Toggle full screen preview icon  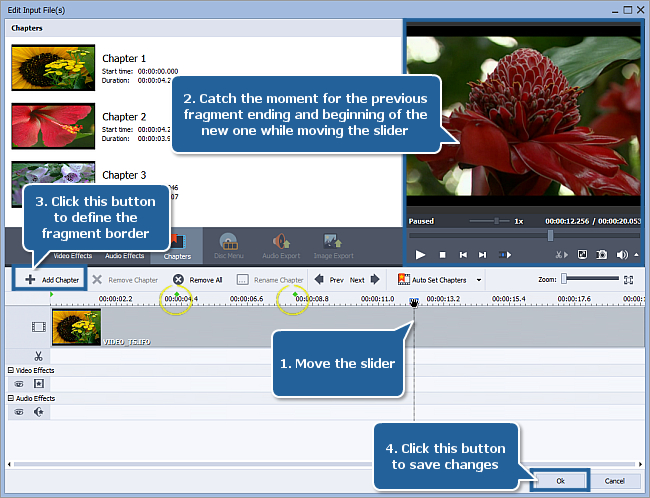(582, 255)
